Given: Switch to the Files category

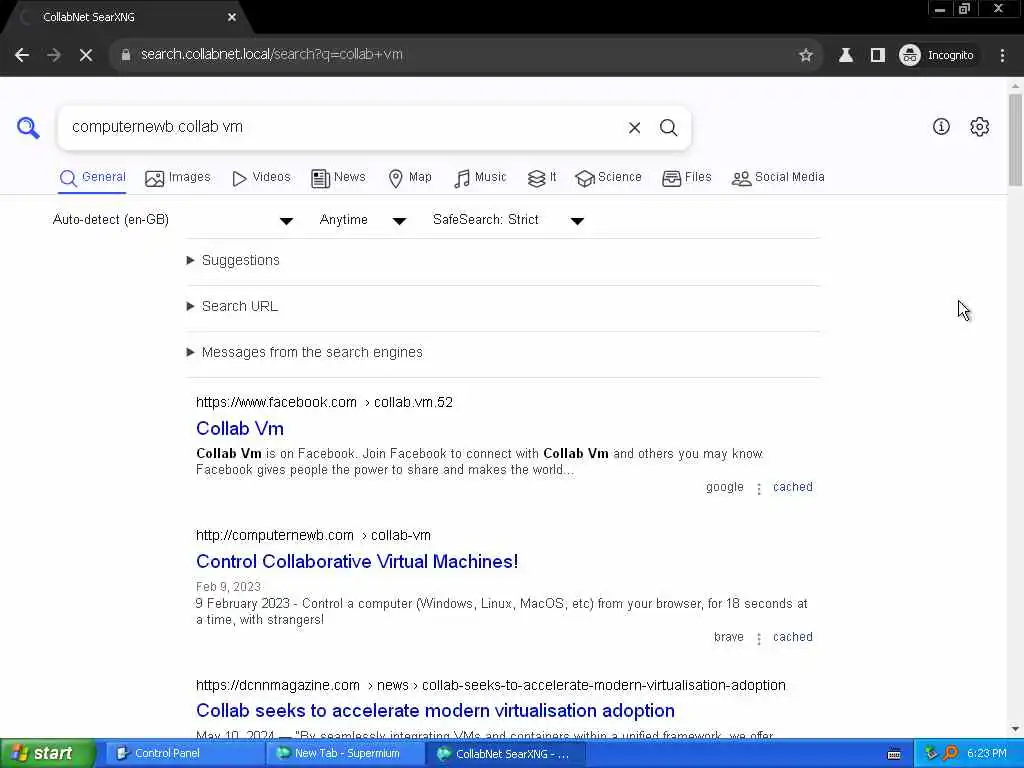Looking at the screenshot, I should 686,178.
